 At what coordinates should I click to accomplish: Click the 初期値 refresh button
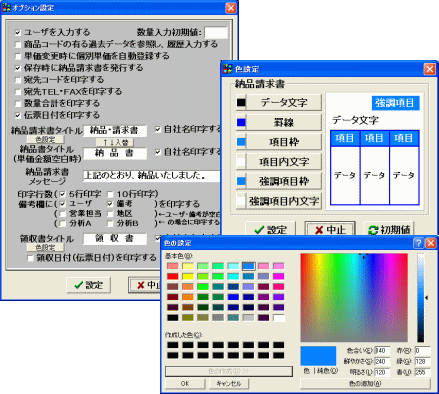[388, 230]
